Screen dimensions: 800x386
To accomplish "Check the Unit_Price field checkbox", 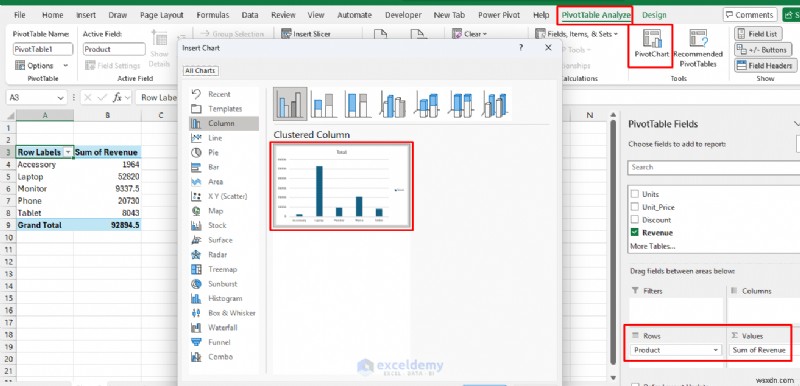I will tap(635, 207).
